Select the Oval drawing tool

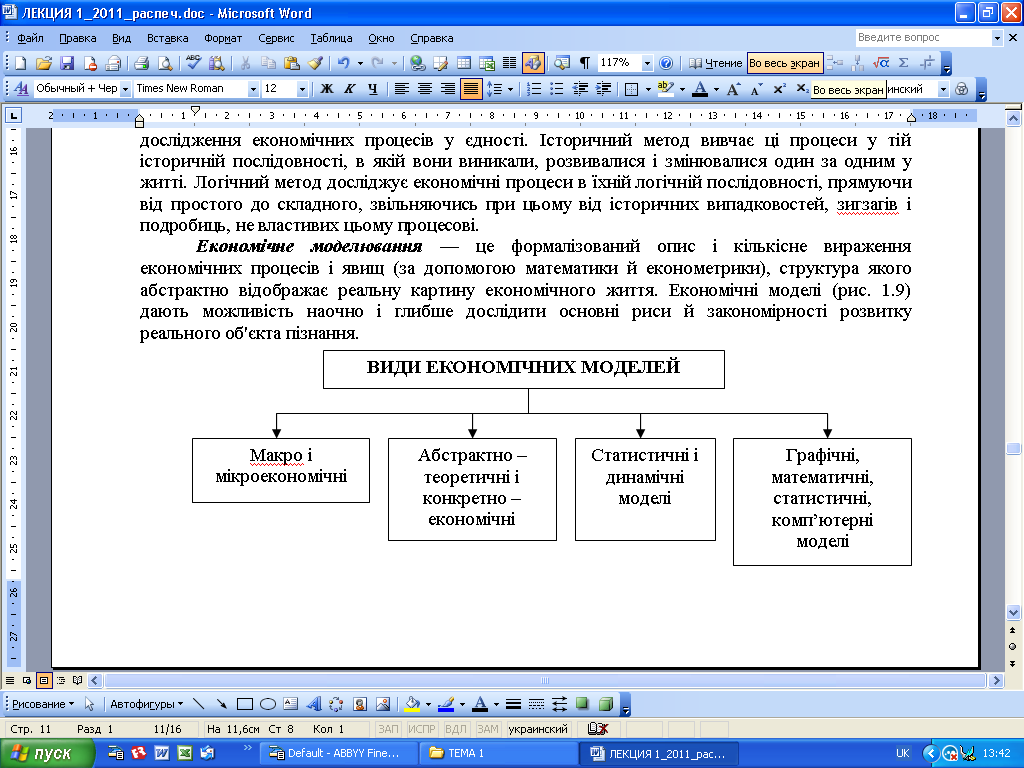(268, 704)
